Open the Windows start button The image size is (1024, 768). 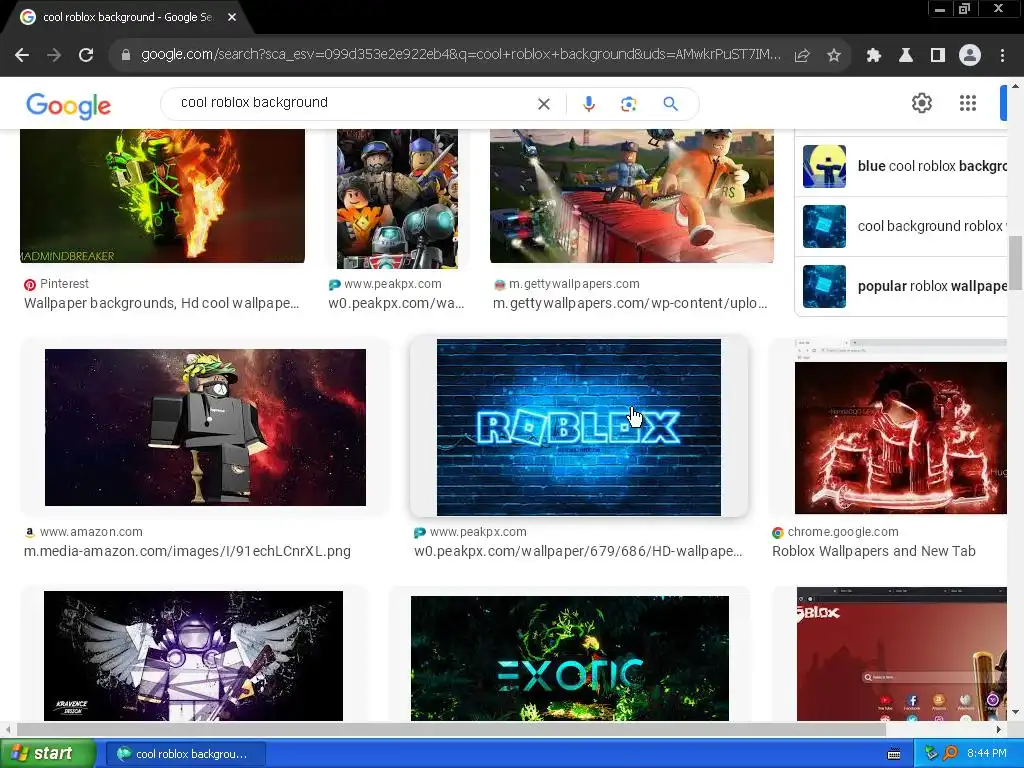pyautogui.click(x=47, y=754)
